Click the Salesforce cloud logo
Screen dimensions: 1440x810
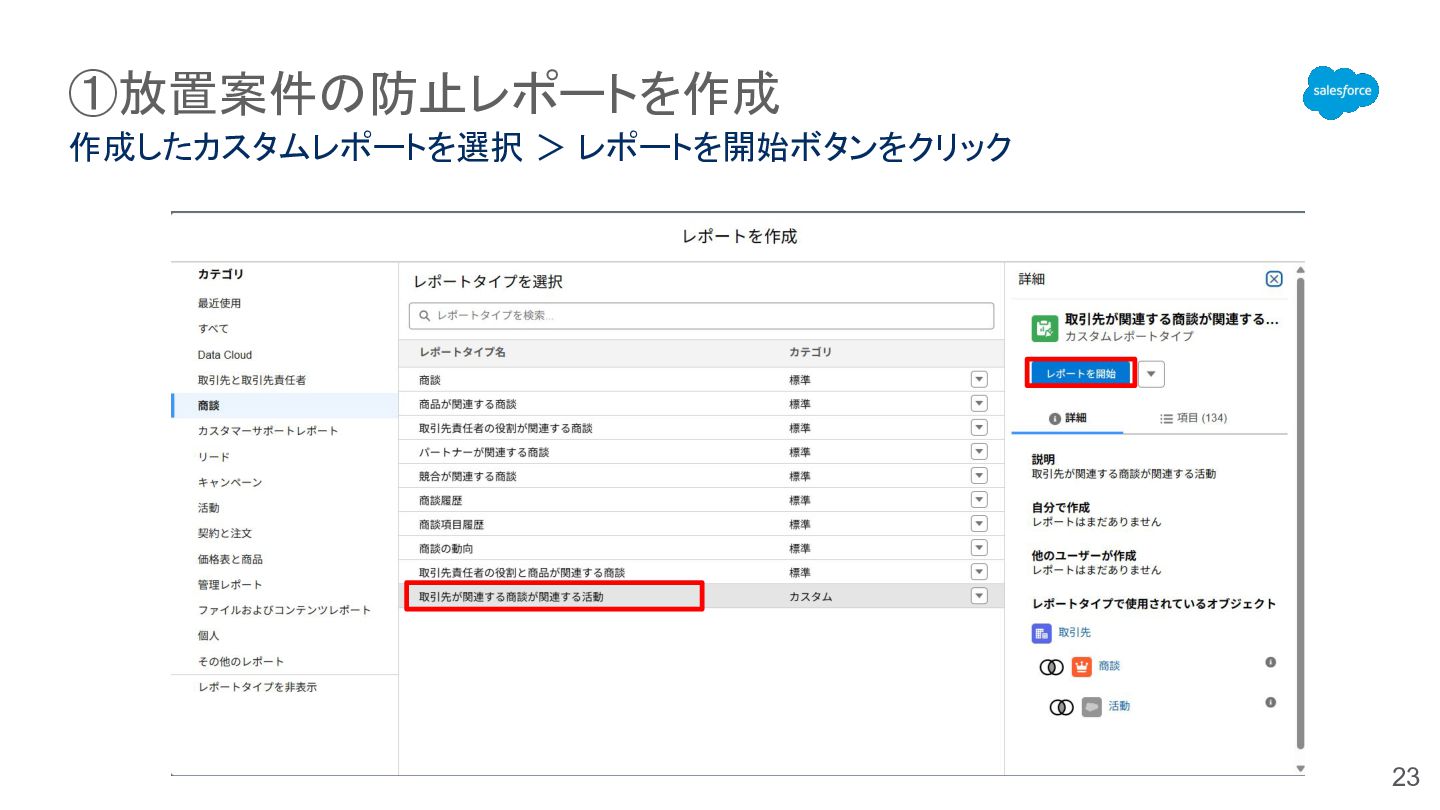[x=1341, y=93]
